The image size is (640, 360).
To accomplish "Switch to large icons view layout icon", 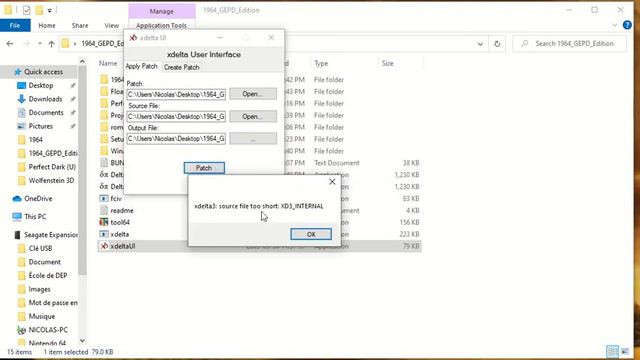I will point(625,351).
